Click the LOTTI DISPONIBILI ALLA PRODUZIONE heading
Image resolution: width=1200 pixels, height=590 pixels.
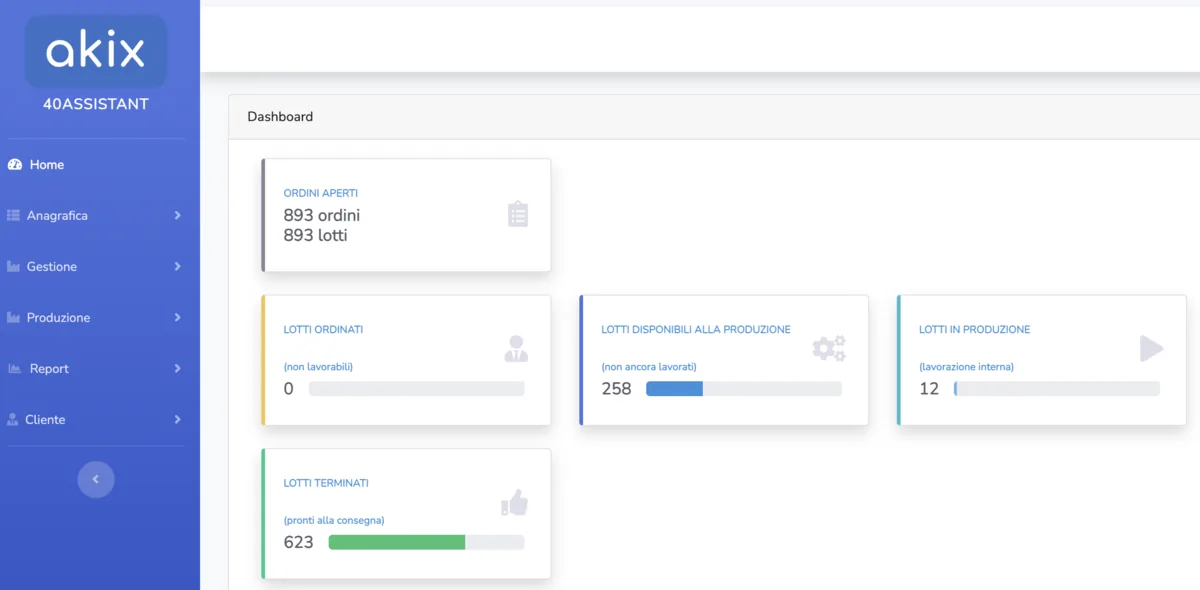pyautogui.click(x=696, y=329)
